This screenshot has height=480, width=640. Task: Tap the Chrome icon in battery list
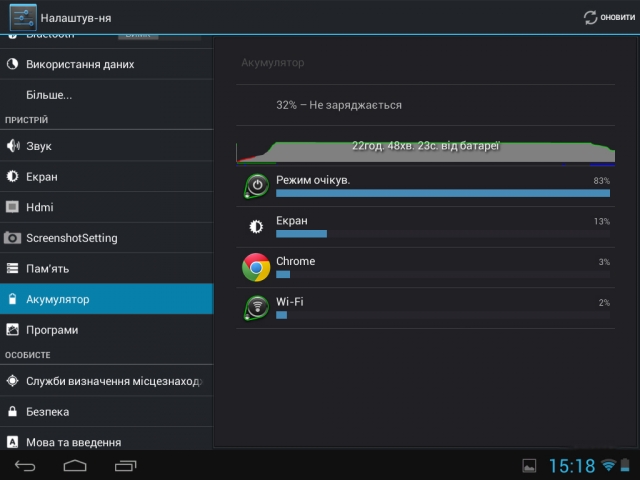click(256, 267)
